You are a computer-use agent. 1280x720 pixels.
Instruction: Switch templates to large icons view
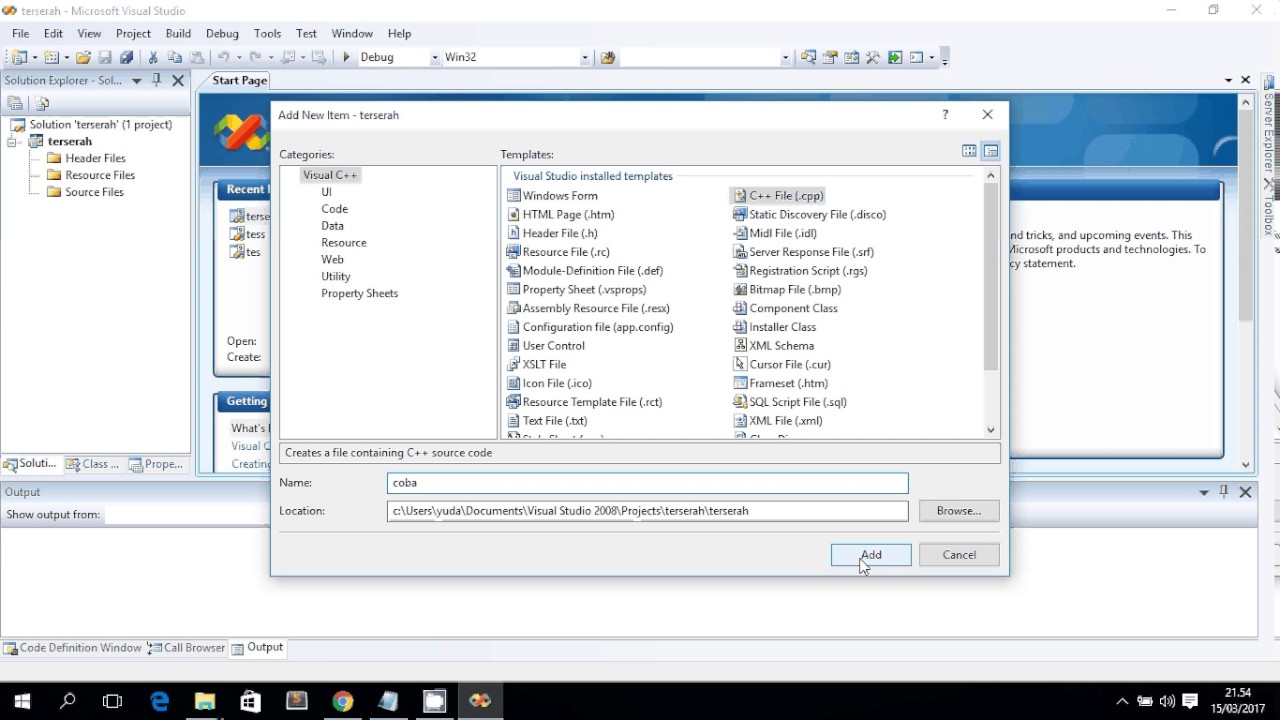click(969, 151)
